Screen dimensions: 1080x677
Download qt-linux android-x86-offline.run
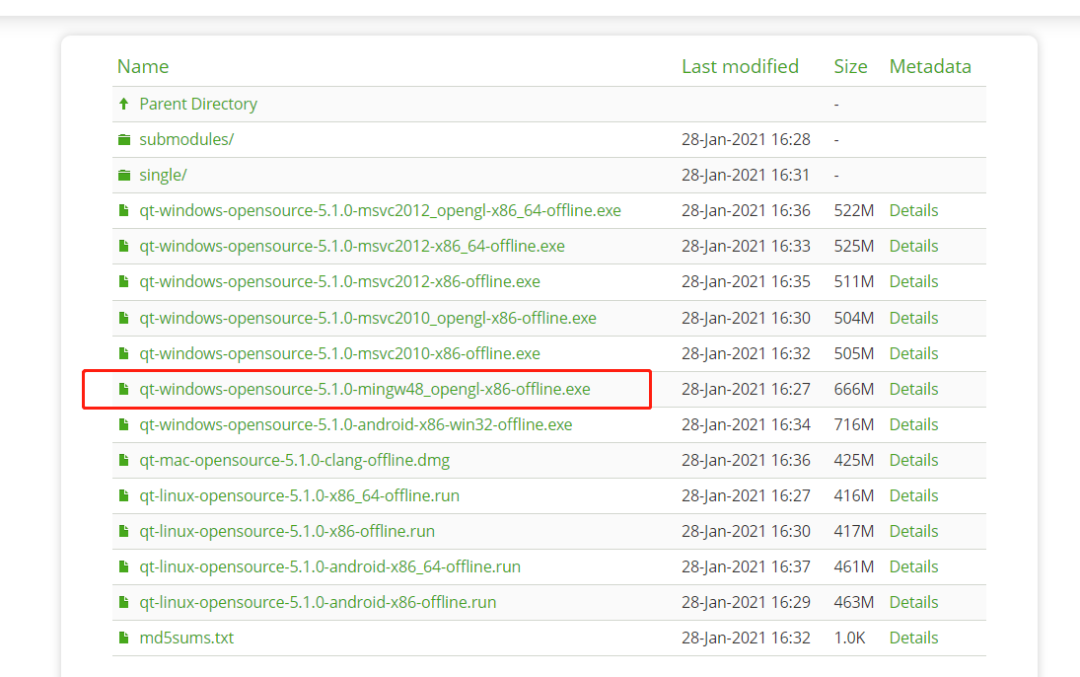pos(318,603)
